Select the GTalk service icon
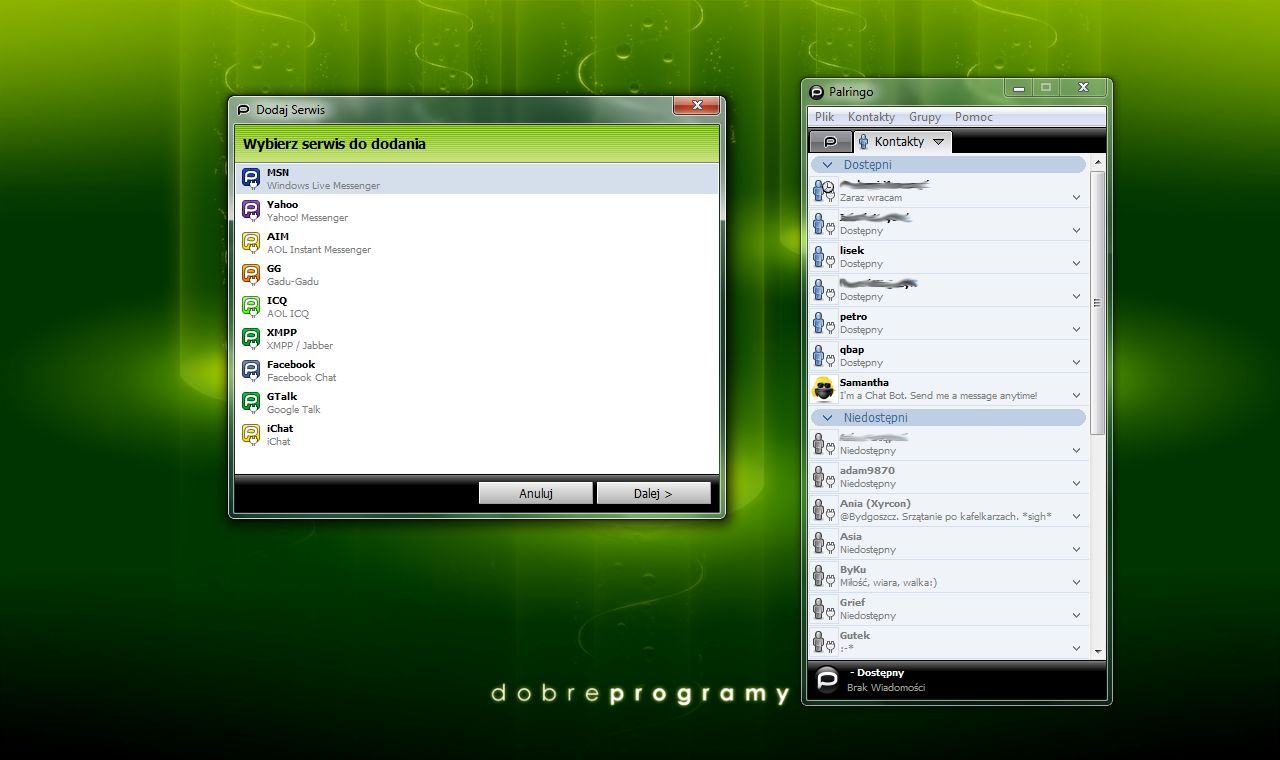This screenshot has width=1280, height=760. [x=251, y=402]
